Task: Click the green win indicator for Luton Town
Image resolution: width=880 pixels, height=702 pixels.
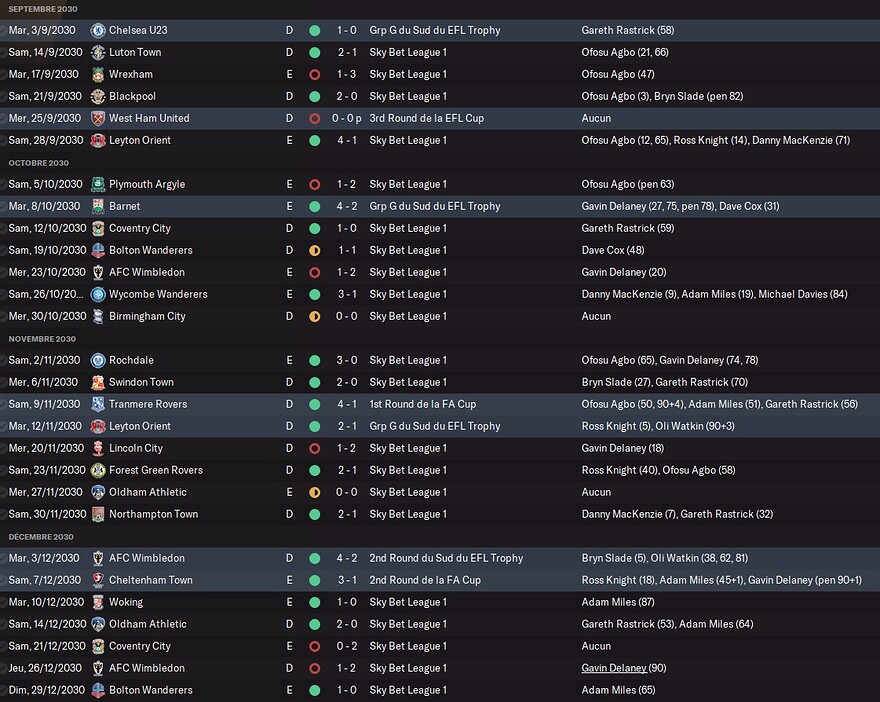Action: click(x=315, y=52)
